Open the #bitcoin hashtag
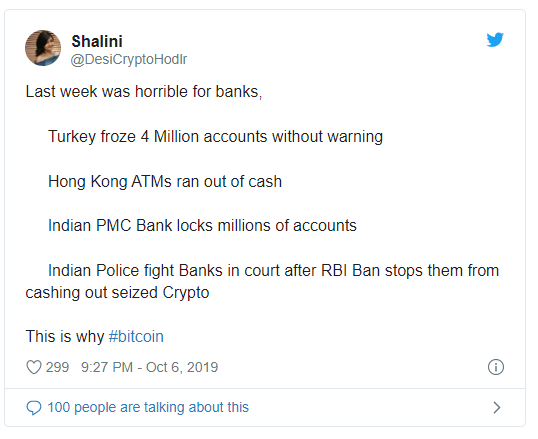Viewport: 538px width, 439px height. (136, 336)
